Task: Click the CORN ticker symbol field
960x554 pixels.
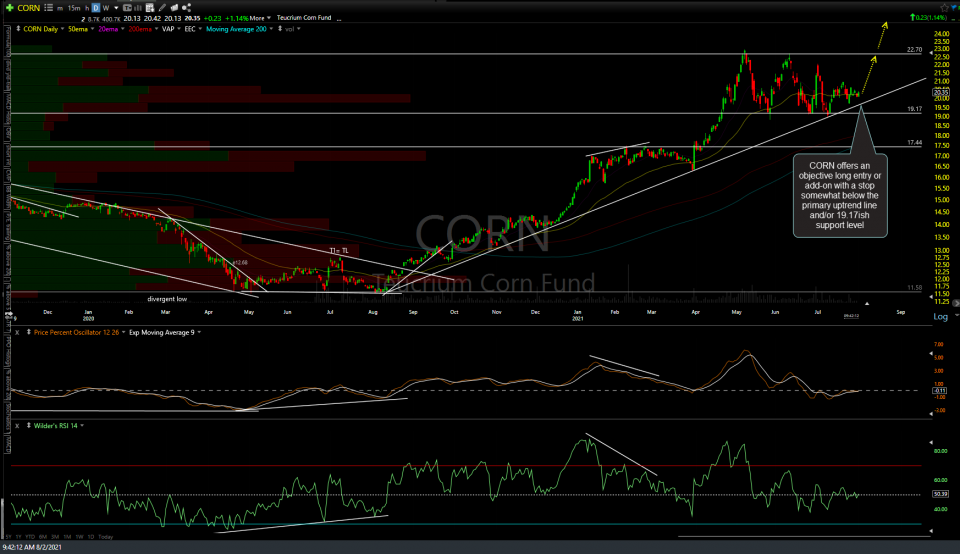Action: pyautogui.click(x=29, y=7)
